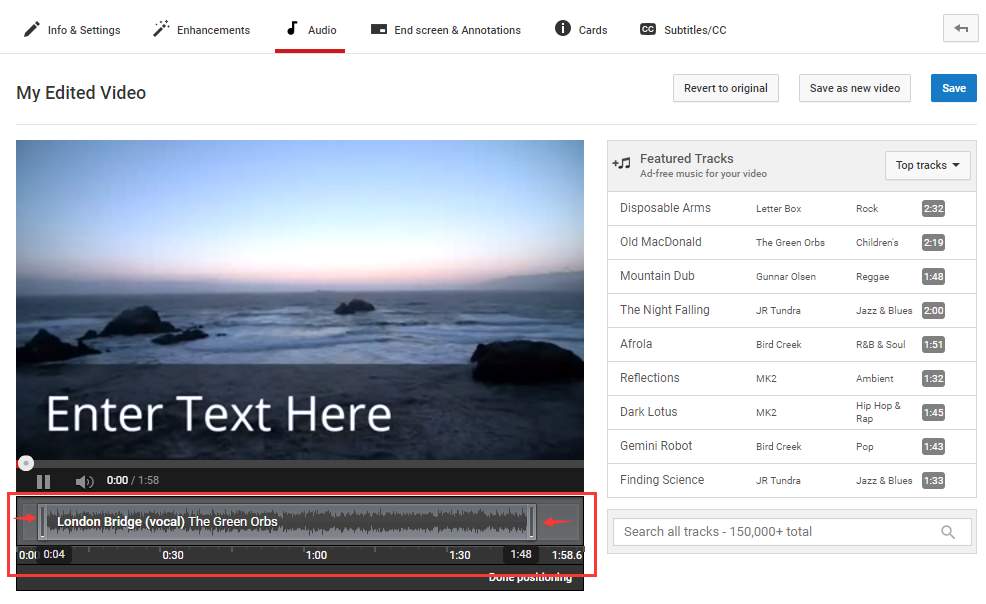986x604 pixels.
Task: Open the Subtitles/CC tab
Action: pos(683,30)
